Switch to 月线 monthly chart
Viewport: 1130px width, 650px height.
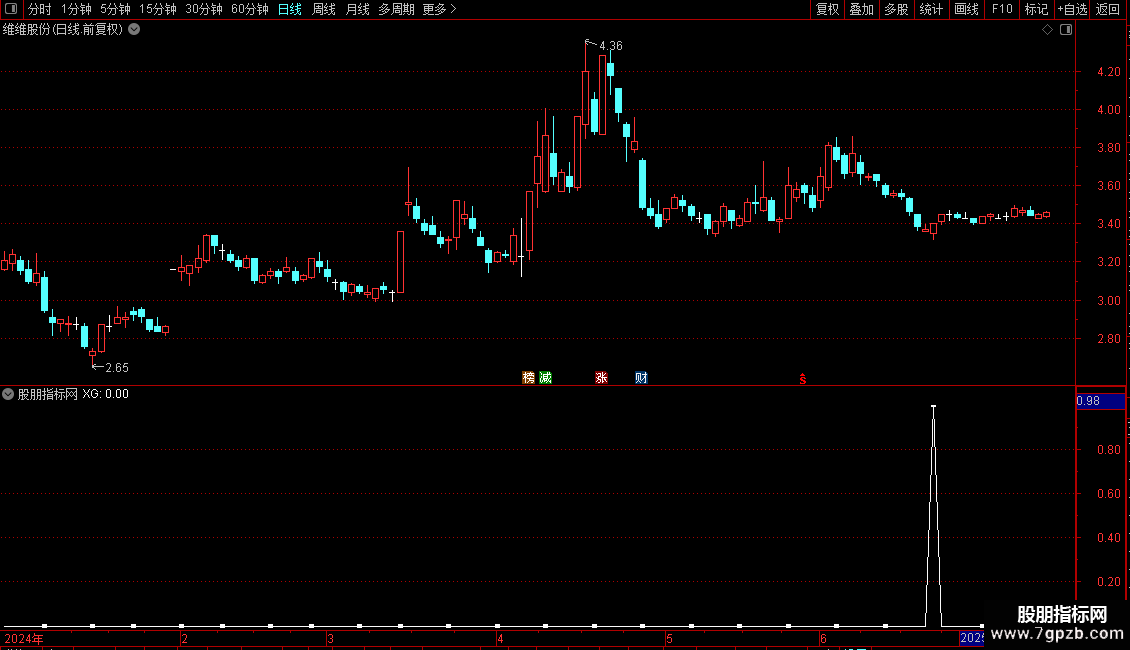(x=357, y=9)
